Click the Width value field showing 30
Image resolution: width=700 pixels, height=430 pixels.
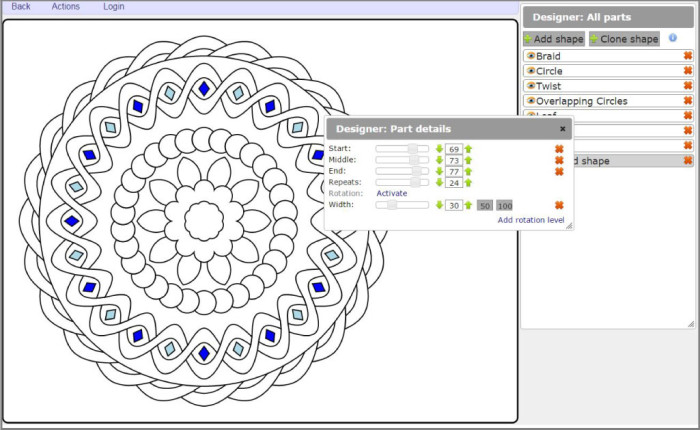tap(454, 205)
